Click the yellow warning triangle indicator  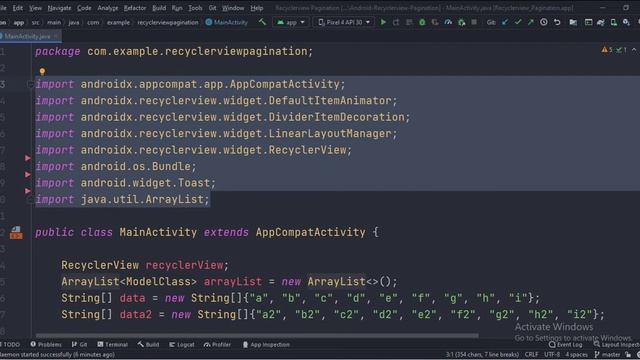coord(604,50)
